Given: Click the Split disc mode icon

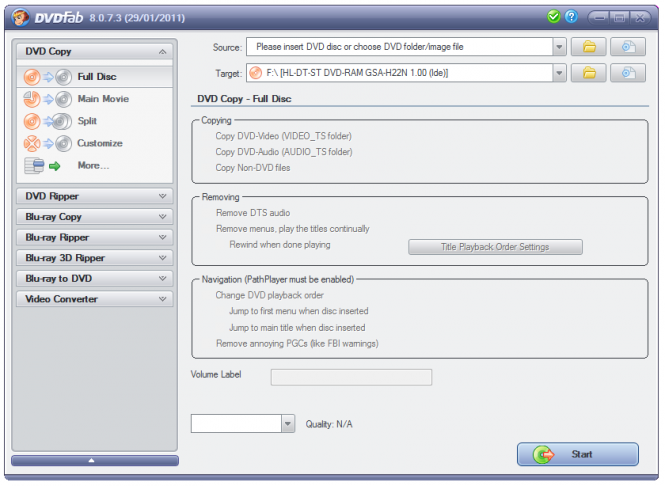Looking at the screenshot, I should tap(48, 121).
